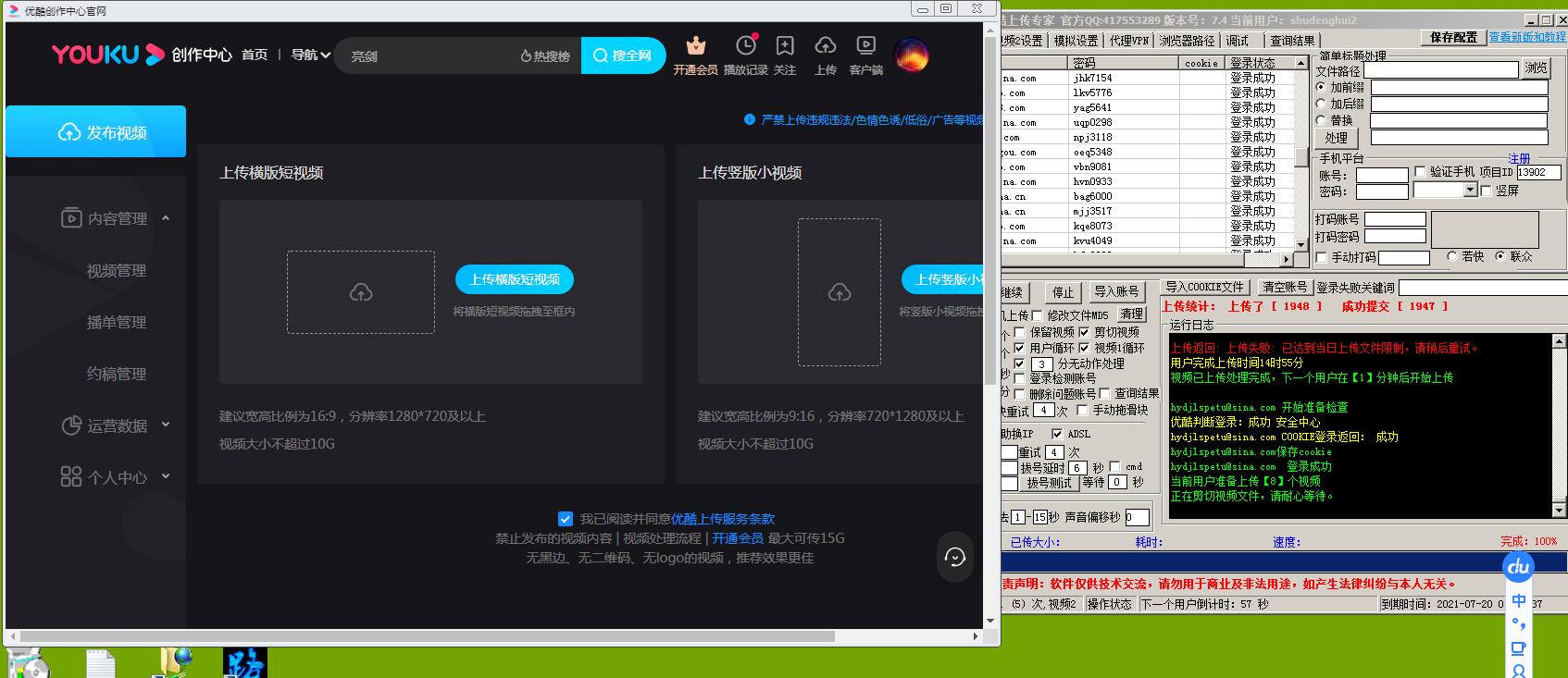Go to 首页 in Youku header
The width and height of the screenshot is (1568, 678).
point(255,55)
